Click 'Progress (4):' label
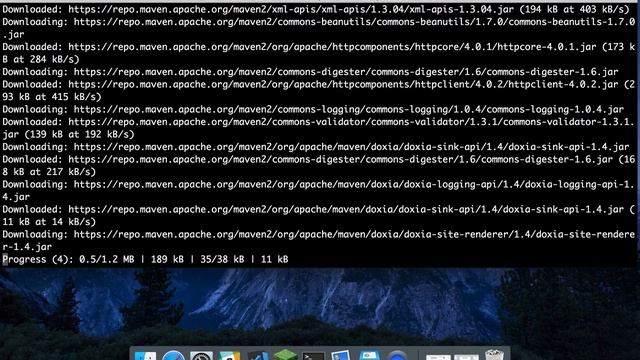This screenshot has height=360, width=640. click(x=38, y=259)
